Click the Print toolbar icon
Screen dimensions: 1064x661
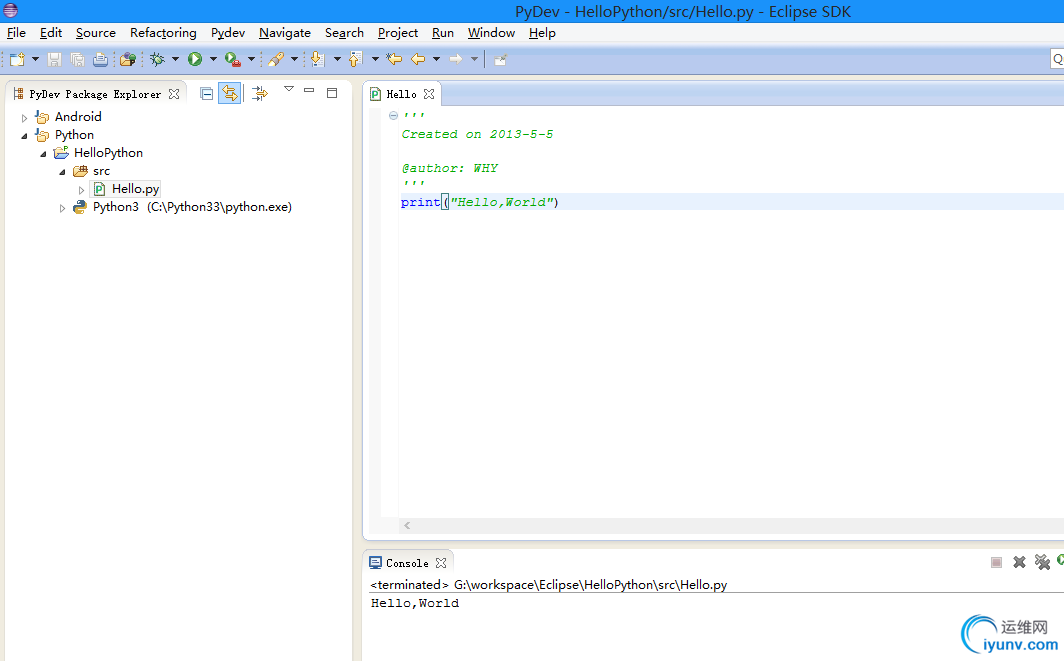pyautogui.click(x=100, y=60)
